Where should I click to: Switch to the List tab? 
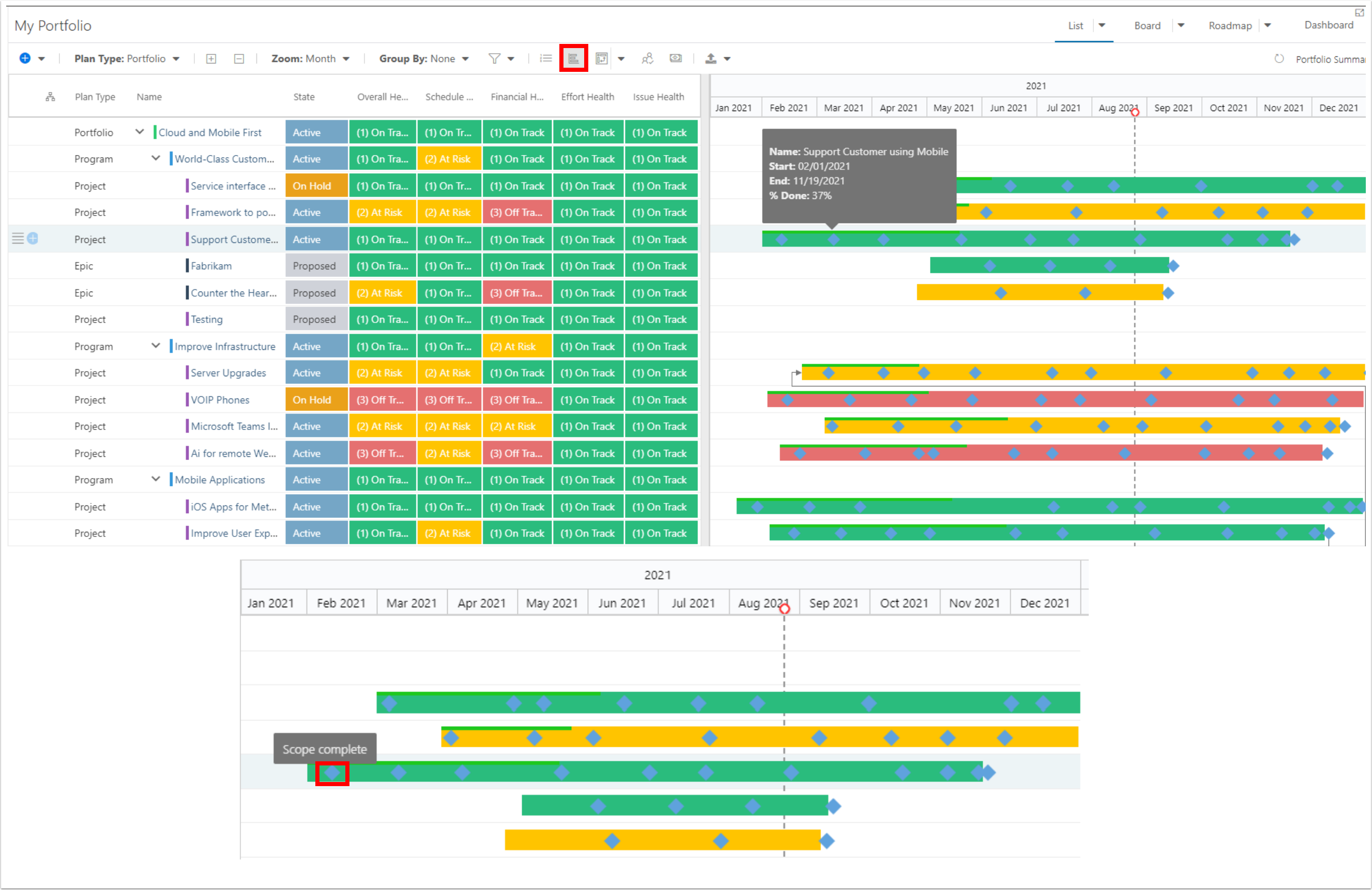tap(1075, 25)
